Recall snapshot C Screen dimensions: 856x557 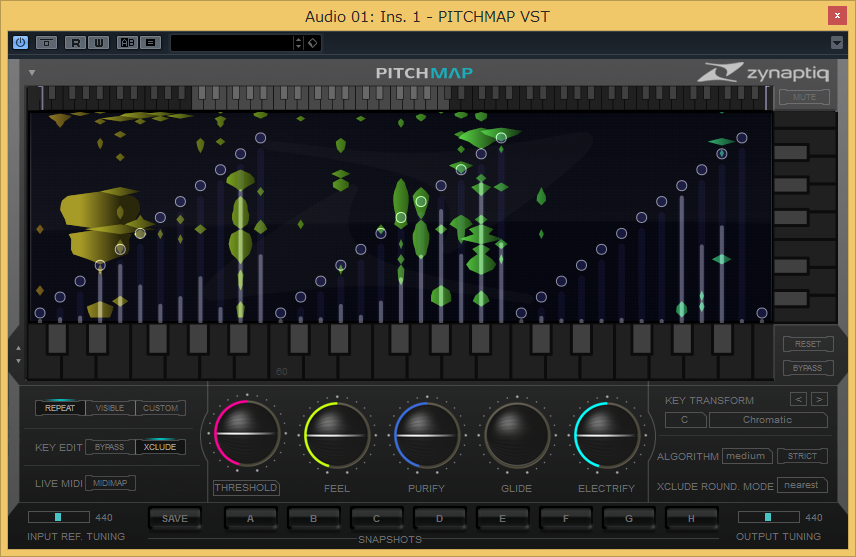[377, 518]
